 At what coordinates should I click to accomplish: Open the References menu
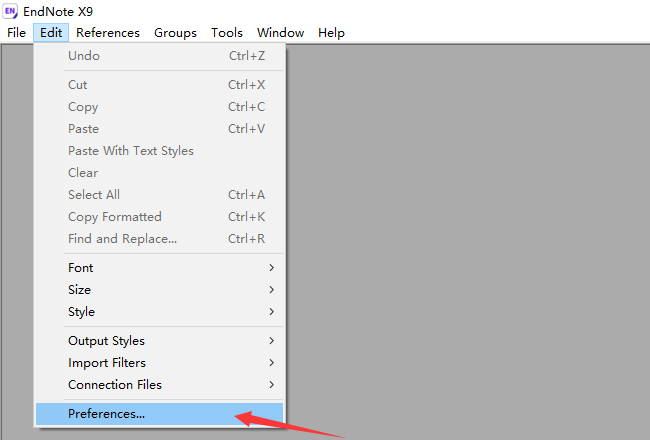tap(108, 33)
